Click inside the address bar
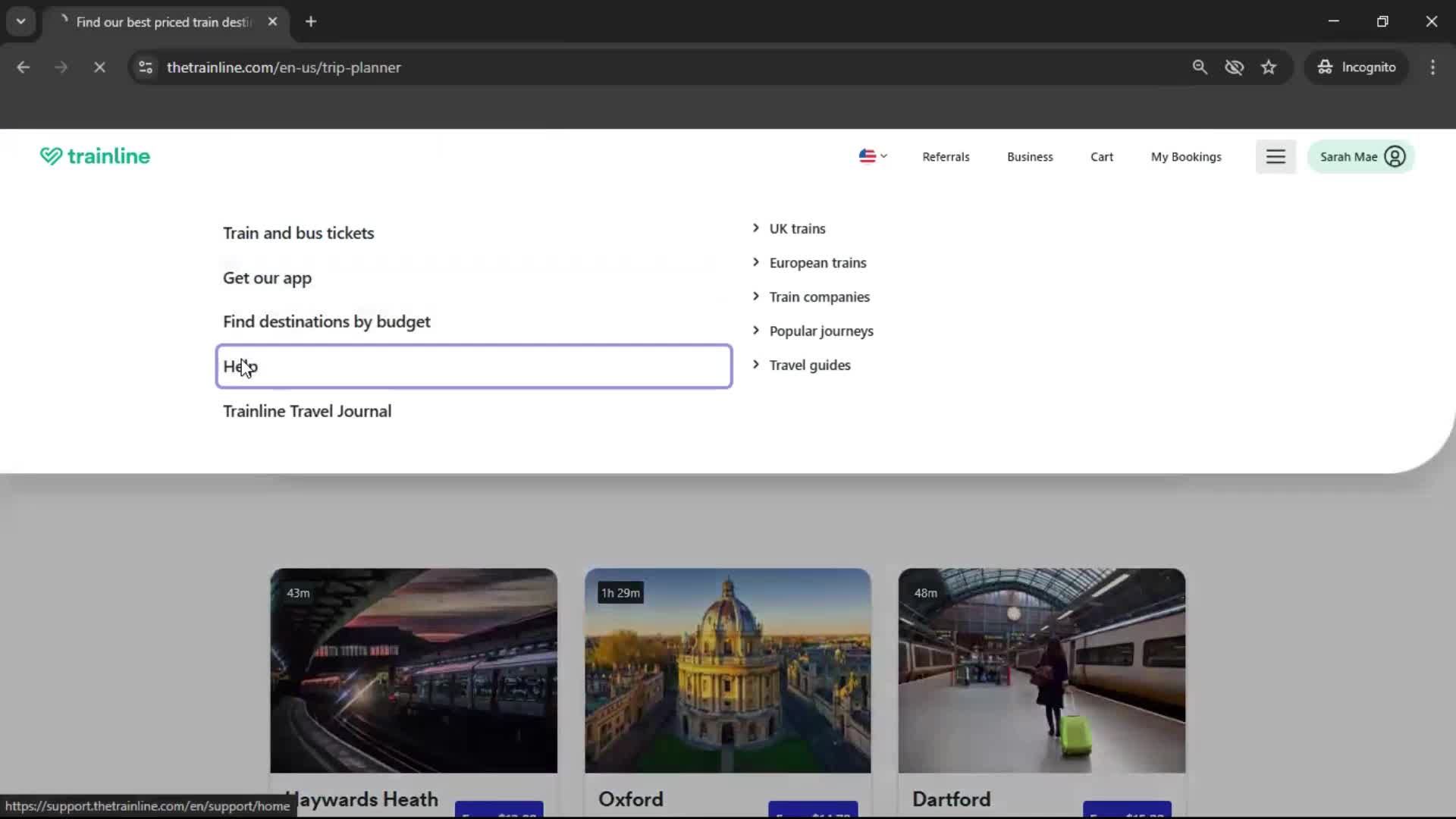This screenshot has height=819, width=1456. (531, 67)
